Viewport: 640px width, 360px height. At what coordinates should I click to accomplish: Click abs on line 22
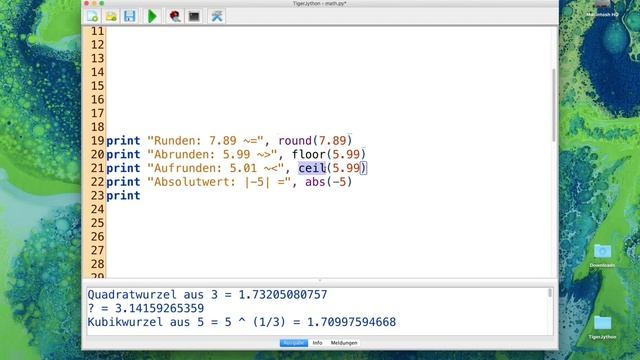315,182
